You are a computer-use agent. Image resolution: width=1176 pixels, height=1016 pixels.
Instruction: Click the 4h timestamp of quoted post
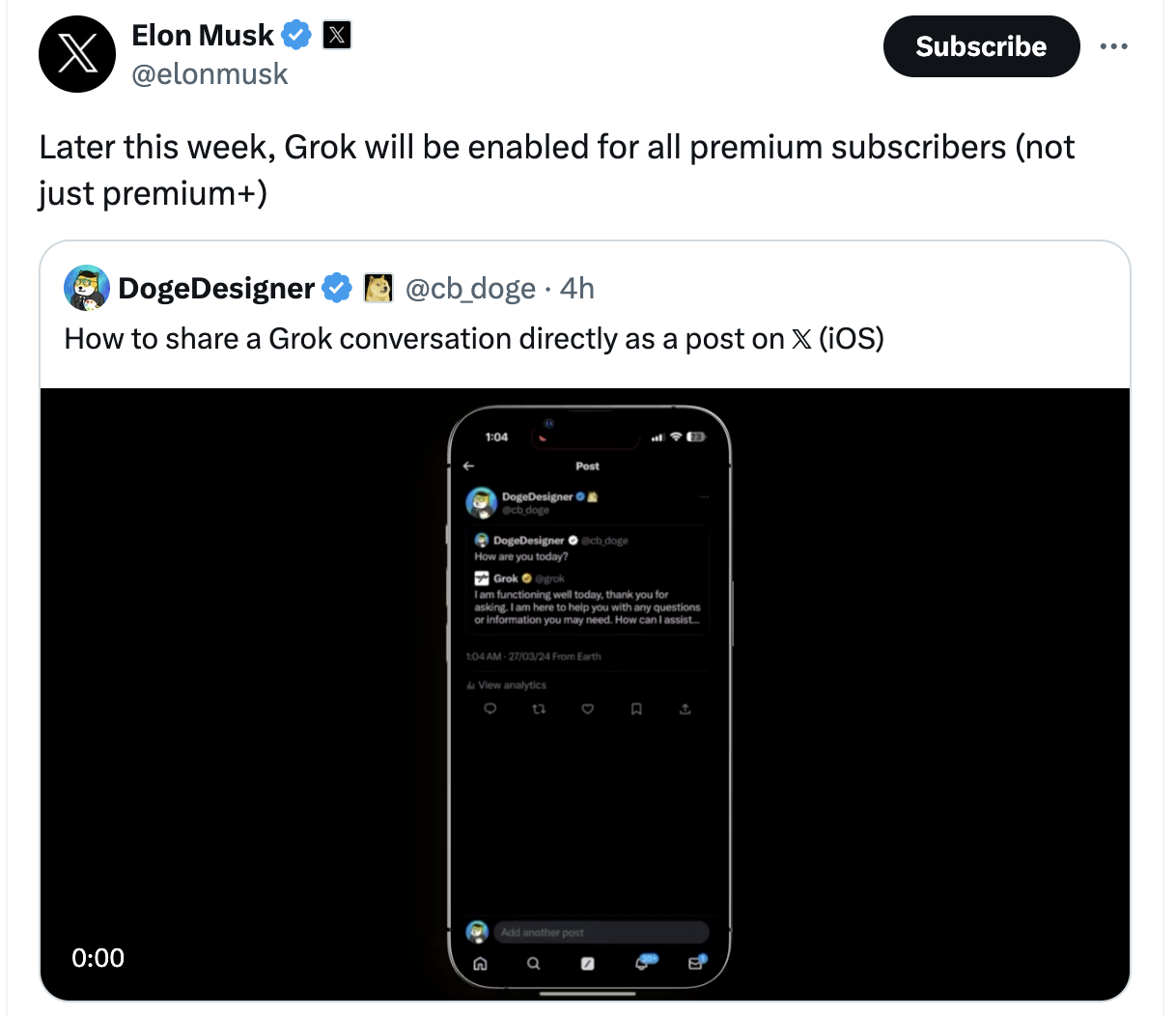pos(577,288)
